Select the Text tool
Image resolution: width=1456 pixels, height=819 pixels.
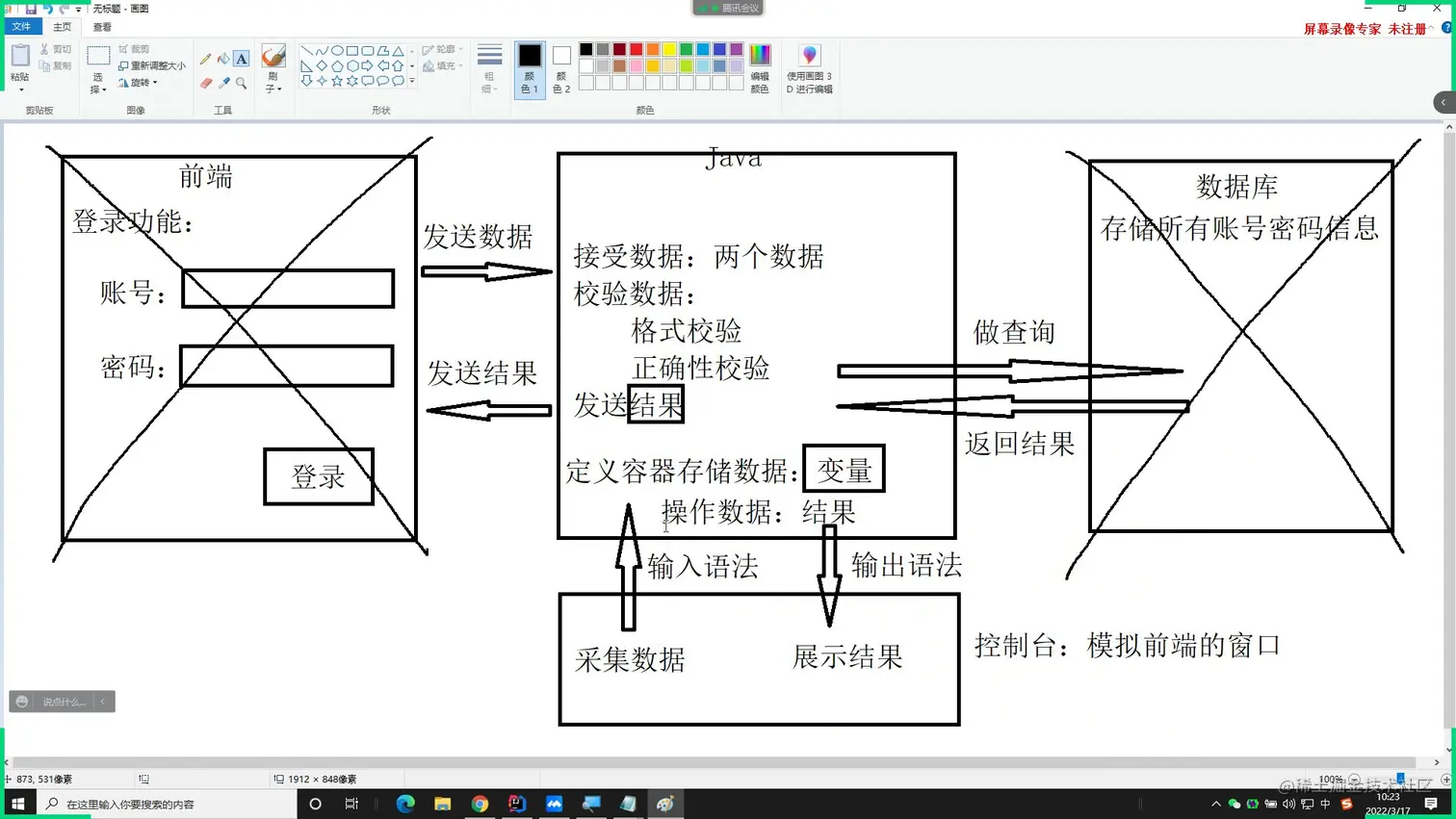240,59
